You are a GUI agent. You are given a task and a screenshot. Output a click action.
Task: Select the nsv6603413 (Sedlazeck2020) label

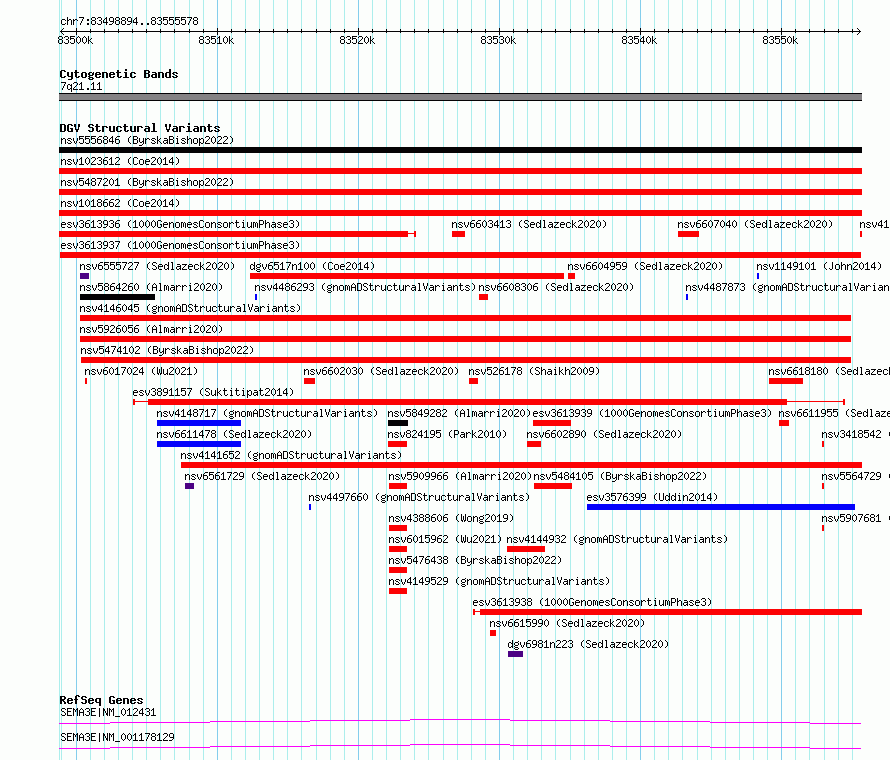click(529, 224)
